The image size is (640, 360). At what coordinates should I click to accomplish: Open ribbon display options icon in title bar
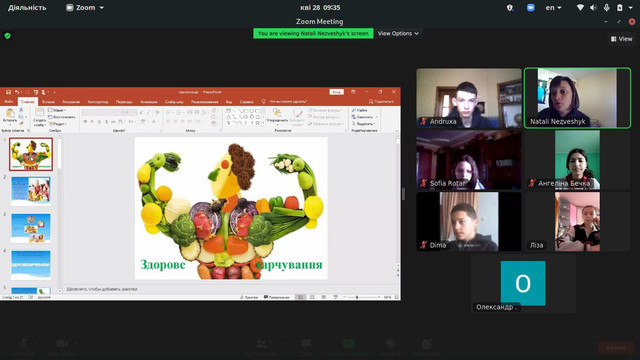[353, 92]
